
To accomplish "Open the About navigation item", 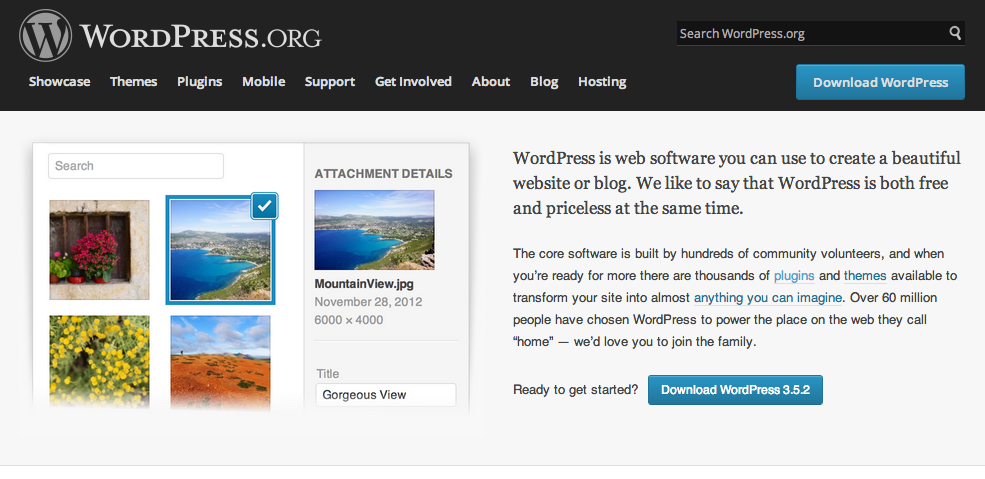I will [491, 82].
